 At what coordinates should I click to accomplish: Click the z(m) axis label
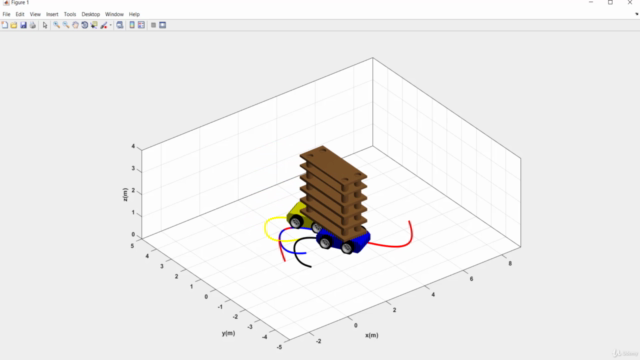pyautogui.click(x=125, y=194)
